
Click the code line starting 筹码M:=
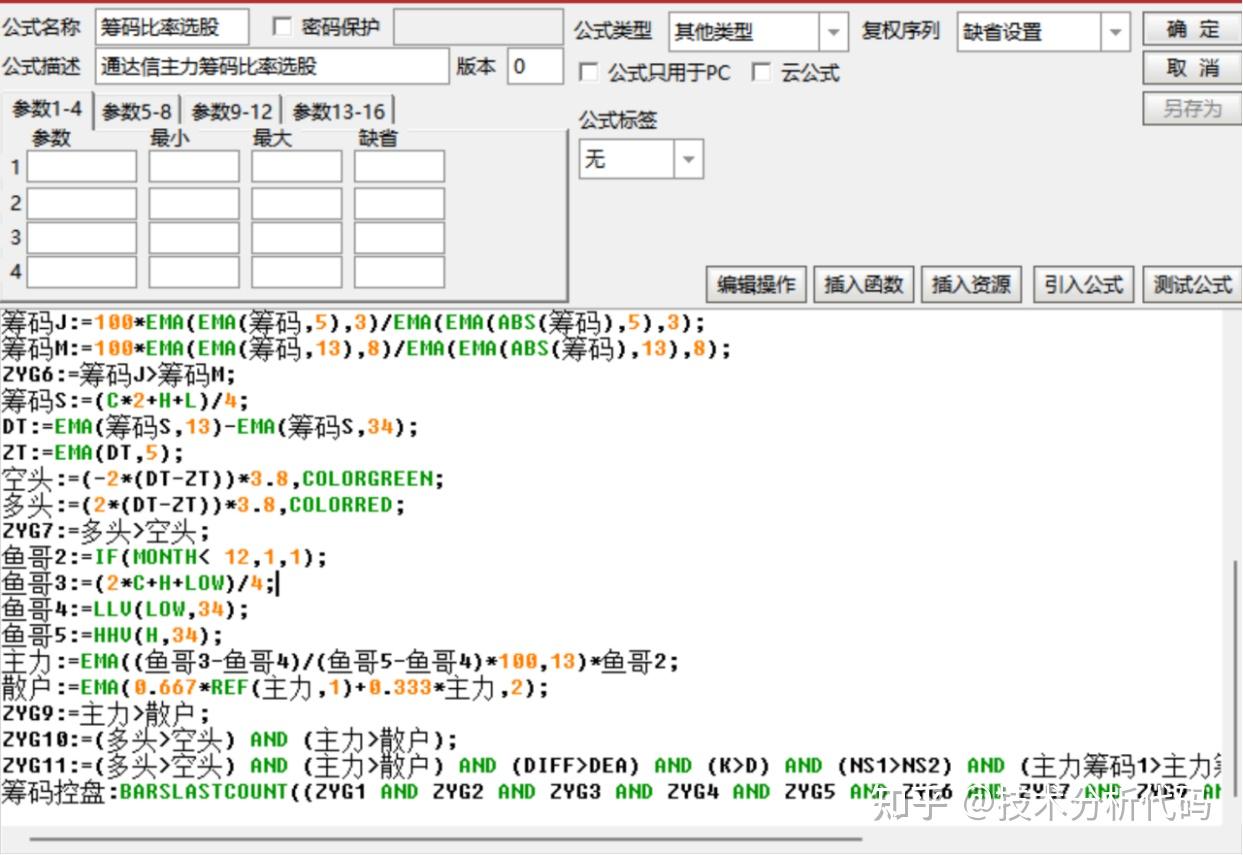pos(366,349)
